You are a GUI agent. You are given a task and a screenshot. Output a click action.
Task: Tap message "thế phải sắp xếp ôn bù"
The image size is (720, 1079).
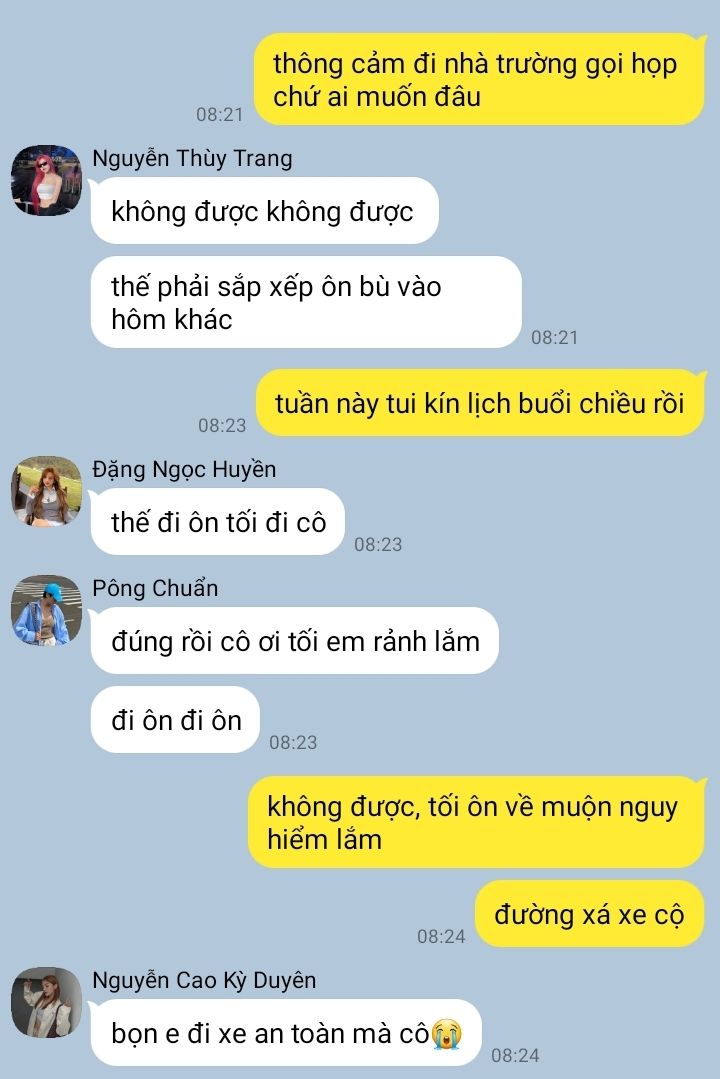pyautogui.click(x=306, y=302)
